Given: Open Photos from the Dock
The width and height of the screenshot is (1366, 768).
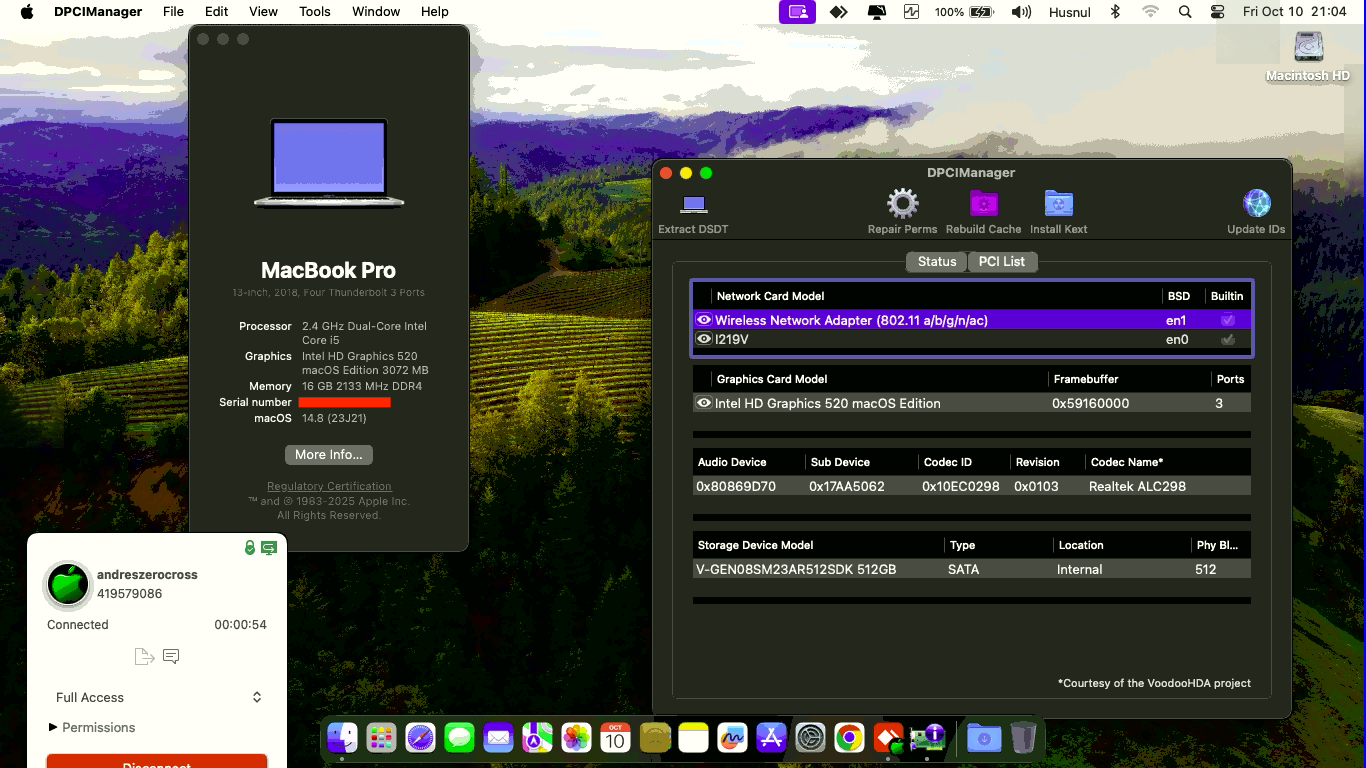Looking at the screenshot, I should [x=576, y=739].
